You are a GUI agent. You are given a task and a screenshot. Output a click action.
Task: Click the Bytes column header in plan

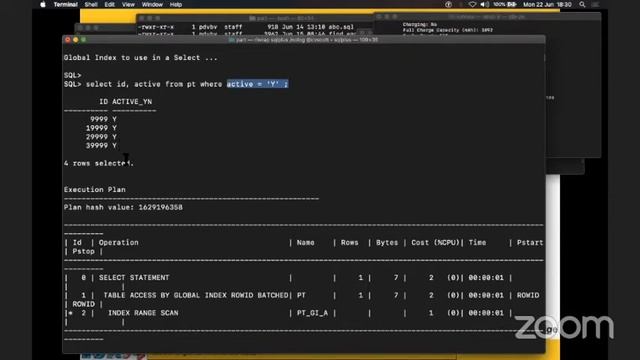click(x=387, y=242)
